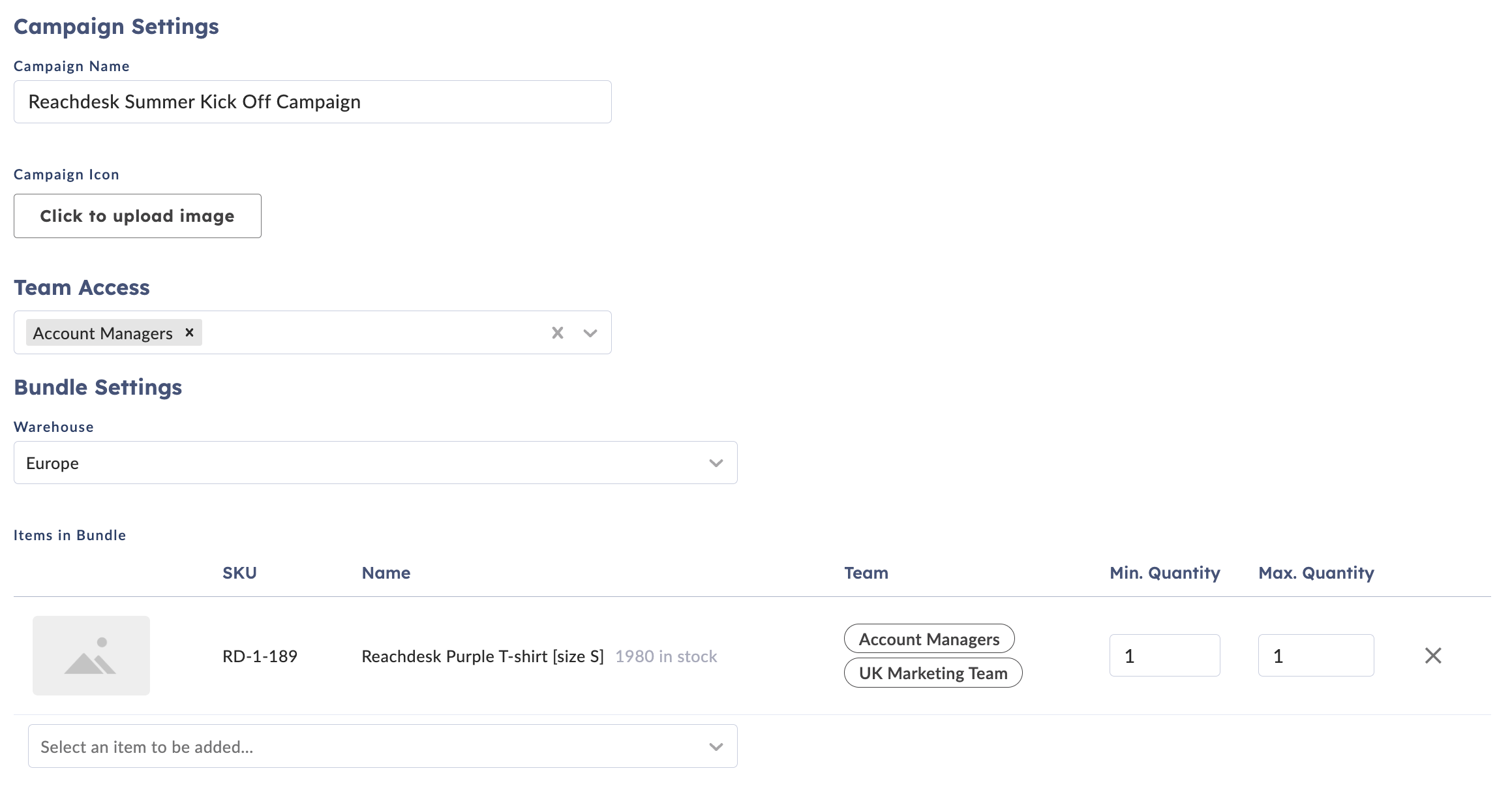Open the Select an item to be added dropdown

pos(383,746)
